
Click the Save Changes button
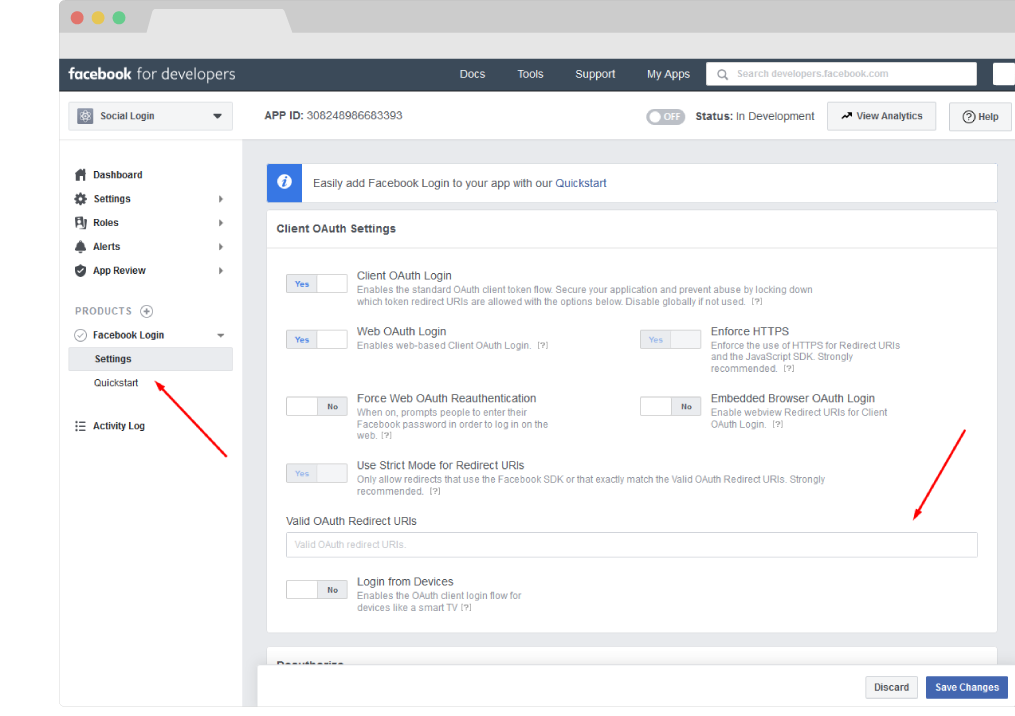(x=966, y=687)
